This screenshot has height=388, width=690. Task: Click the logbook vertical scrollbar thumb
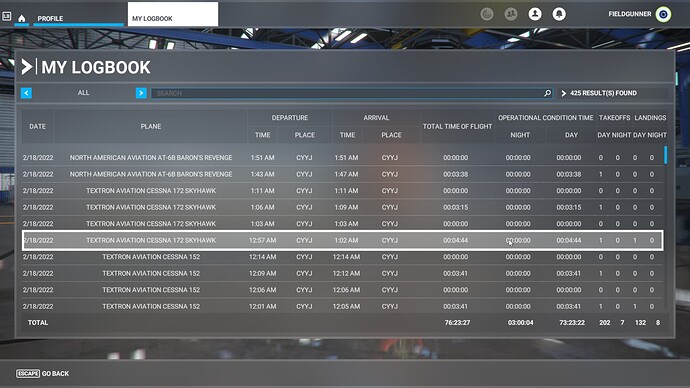point(665,155)
